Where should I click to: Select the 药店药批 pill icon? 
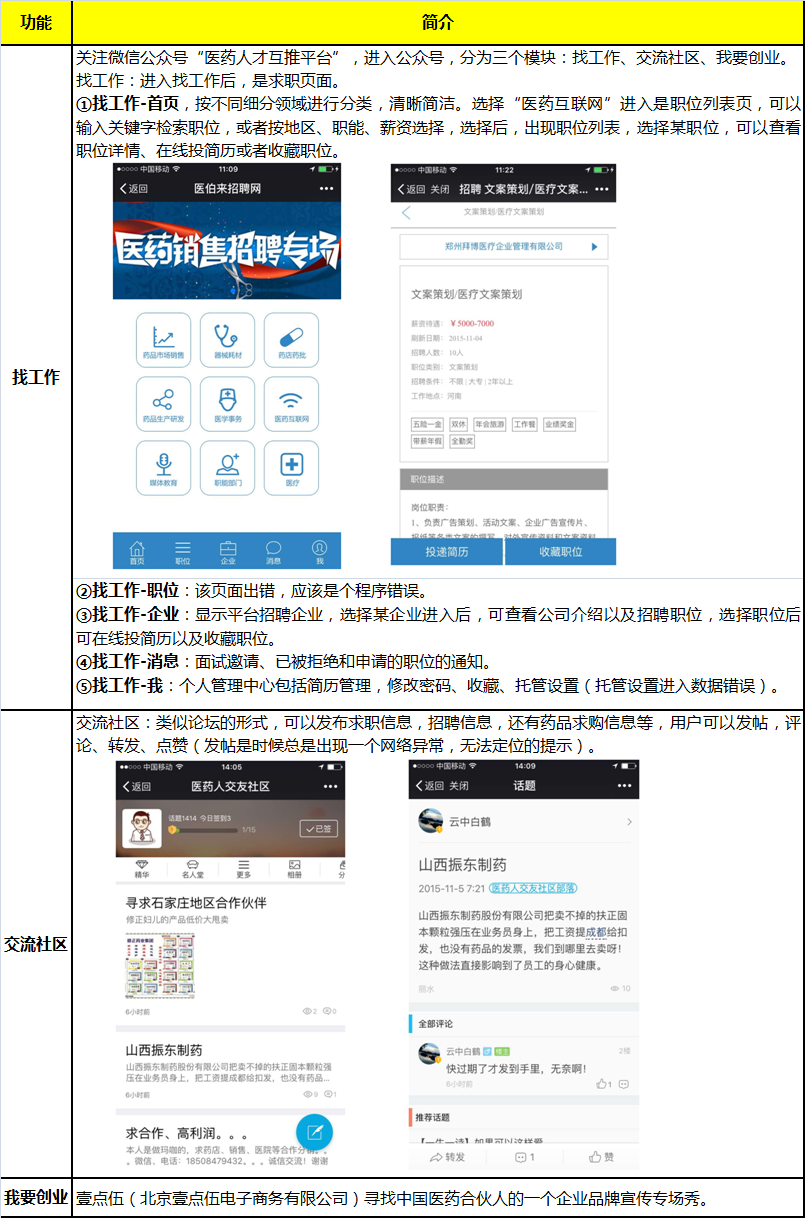291,340
